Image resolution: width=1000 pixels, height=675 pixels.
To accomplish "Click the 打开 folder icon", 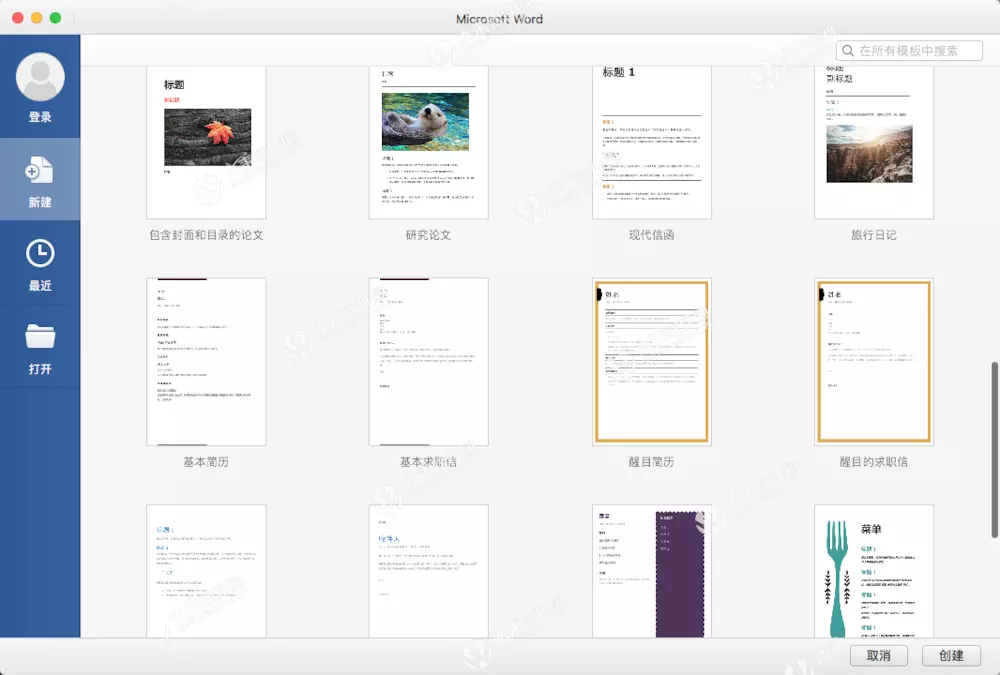I will (40, 336).
